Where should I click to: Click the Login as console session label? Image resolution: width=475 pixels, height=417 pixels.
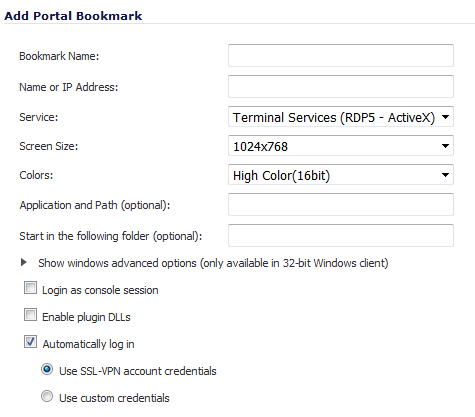click(x=100, y=290)
